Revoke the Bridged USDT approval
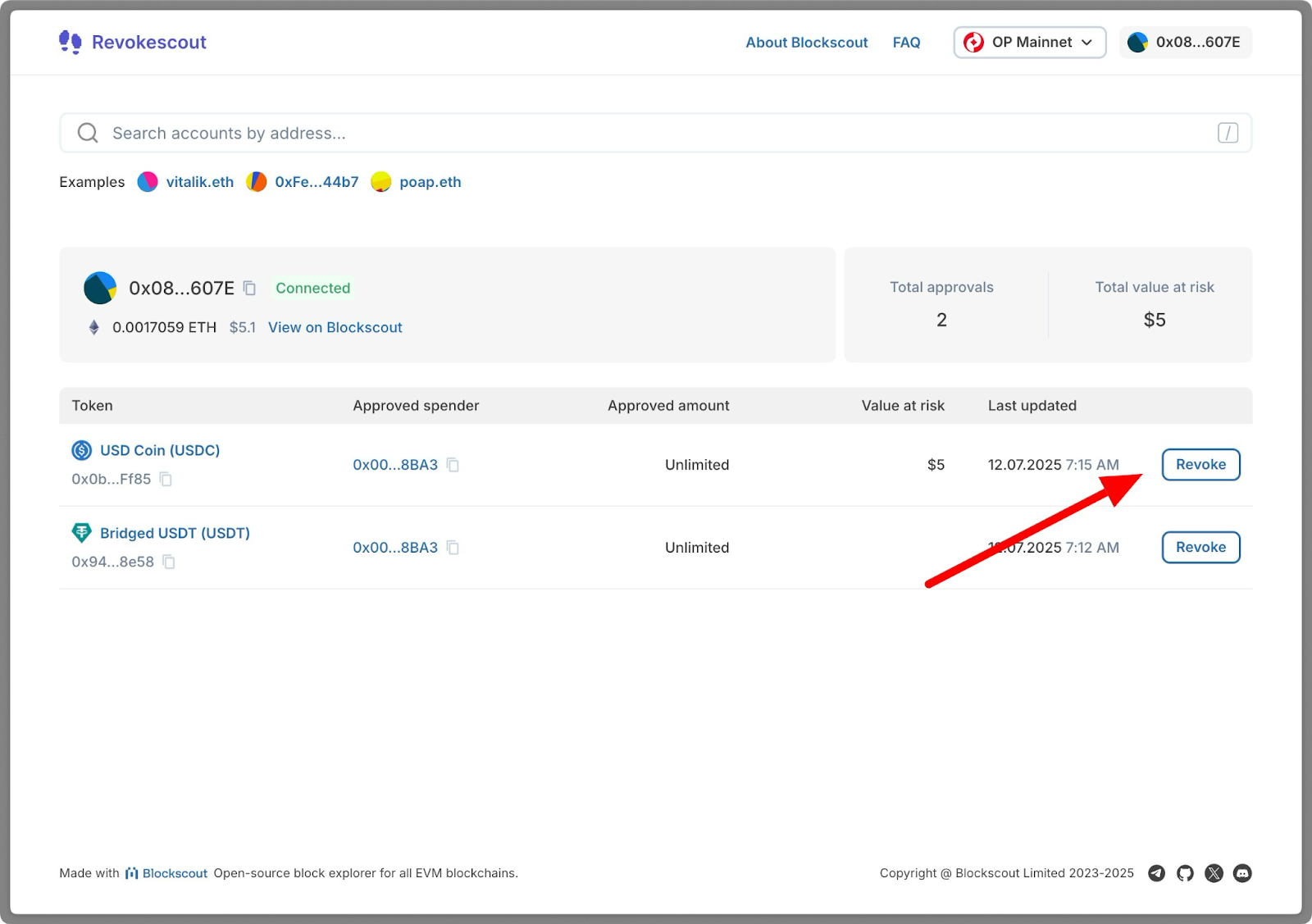Image resolution: width=1312 pixels, height=924 pixels. point(1200,548)
